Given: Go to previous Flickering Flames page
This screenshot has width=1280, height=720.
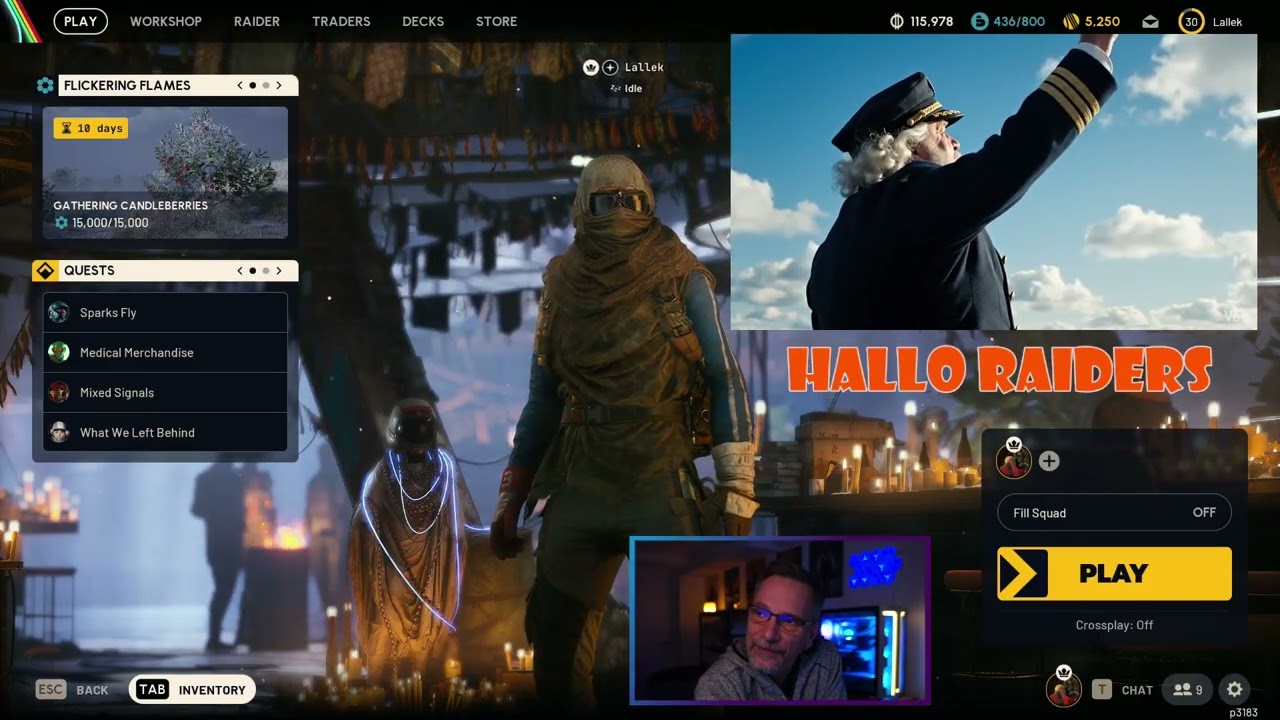Looking at the screenshot, I should (x=240, y=85).
